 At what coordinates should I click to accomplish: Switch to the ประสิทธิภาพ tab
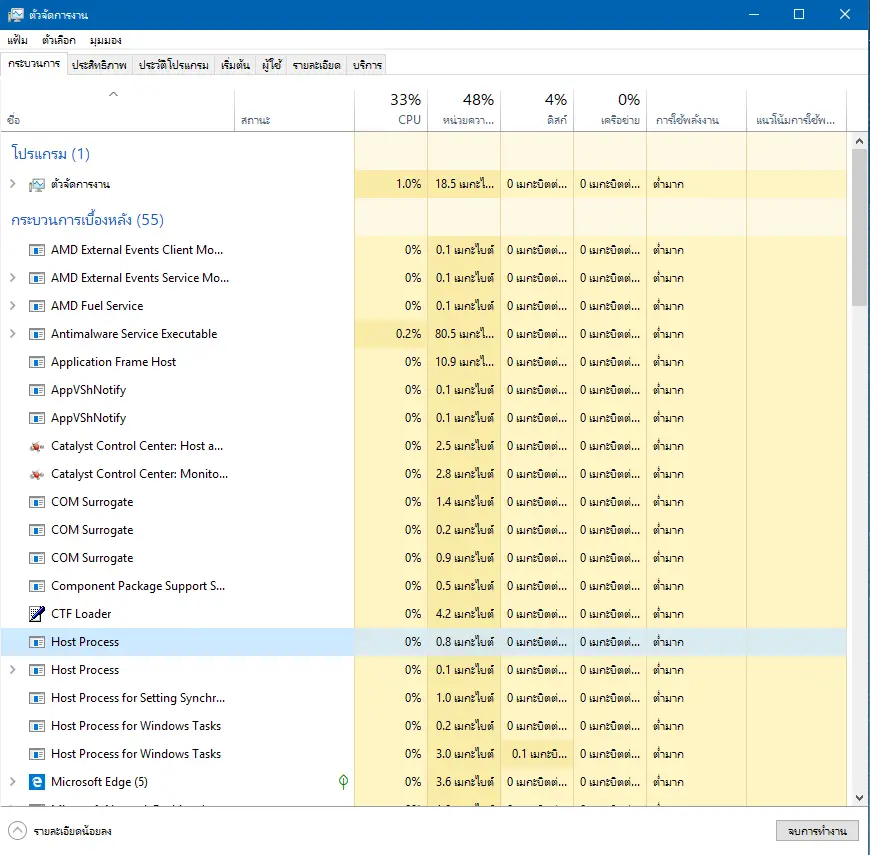pyautogui.click(x=99, y=65)
